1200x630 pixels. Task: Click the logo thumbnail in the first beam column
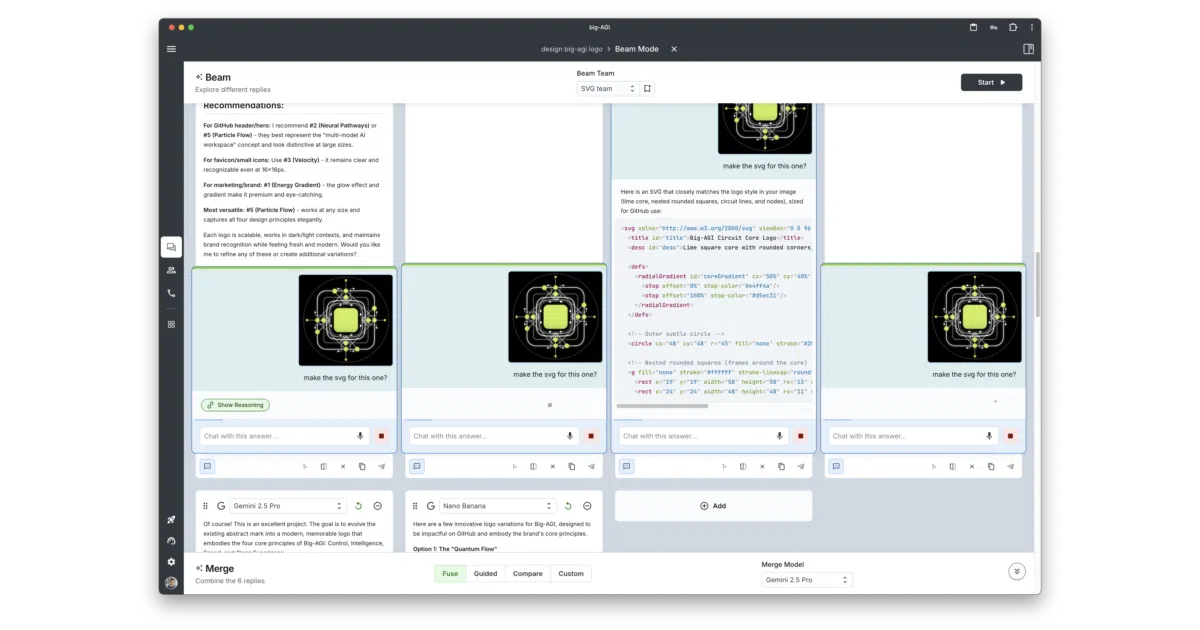(x=345, y=319)
